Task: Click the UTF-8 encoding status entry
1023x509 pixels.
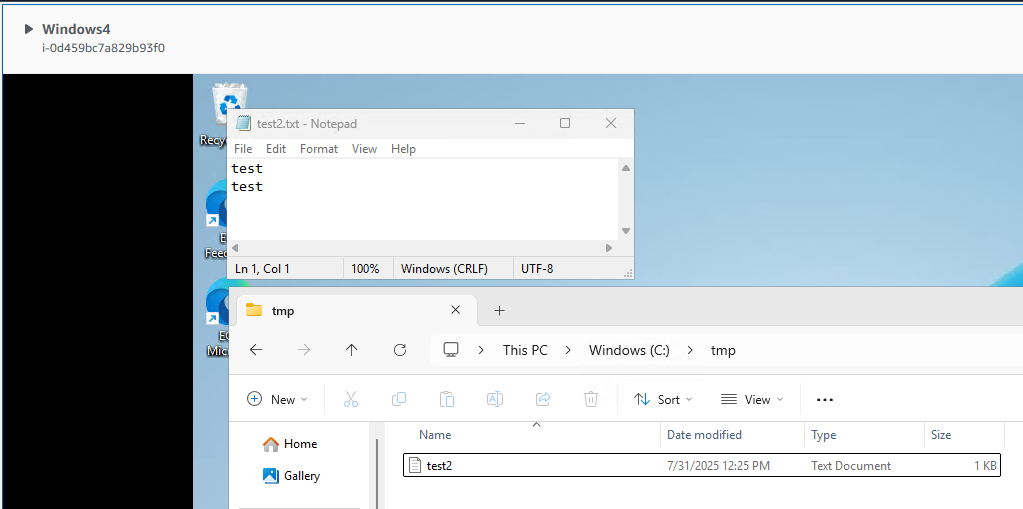Action: point(537,268)
